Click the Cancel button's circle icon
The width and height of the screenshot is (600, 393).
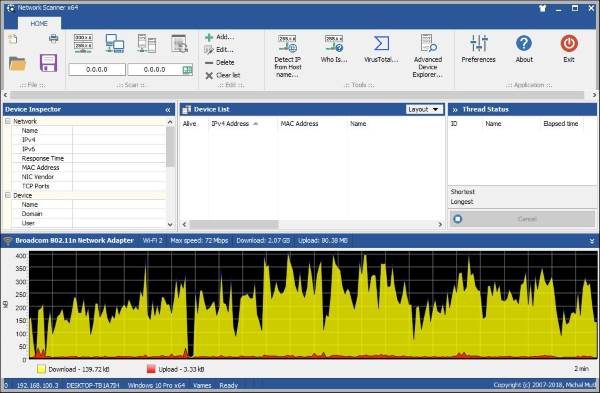click(458, 219)
